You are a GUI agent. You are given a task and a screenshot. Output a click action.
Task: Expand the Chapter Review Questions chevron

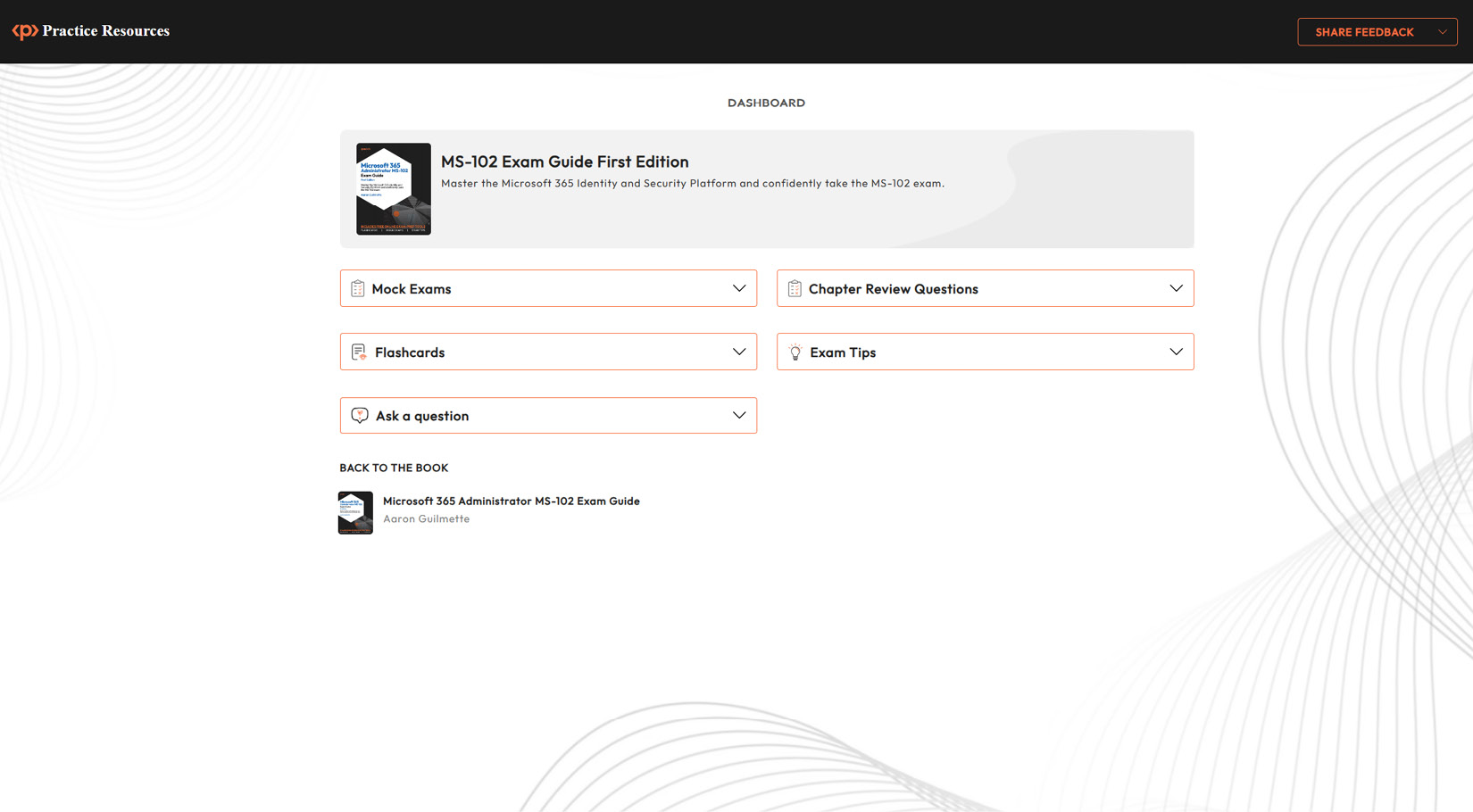pos(1176,288)
